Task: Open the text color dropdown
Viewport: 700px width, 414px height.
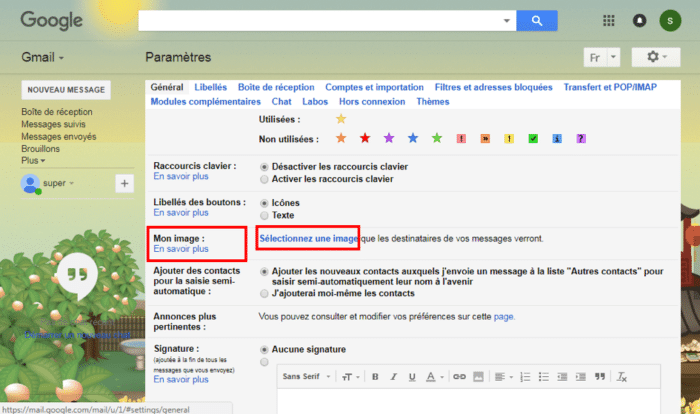Action: (x=434, y=377)
